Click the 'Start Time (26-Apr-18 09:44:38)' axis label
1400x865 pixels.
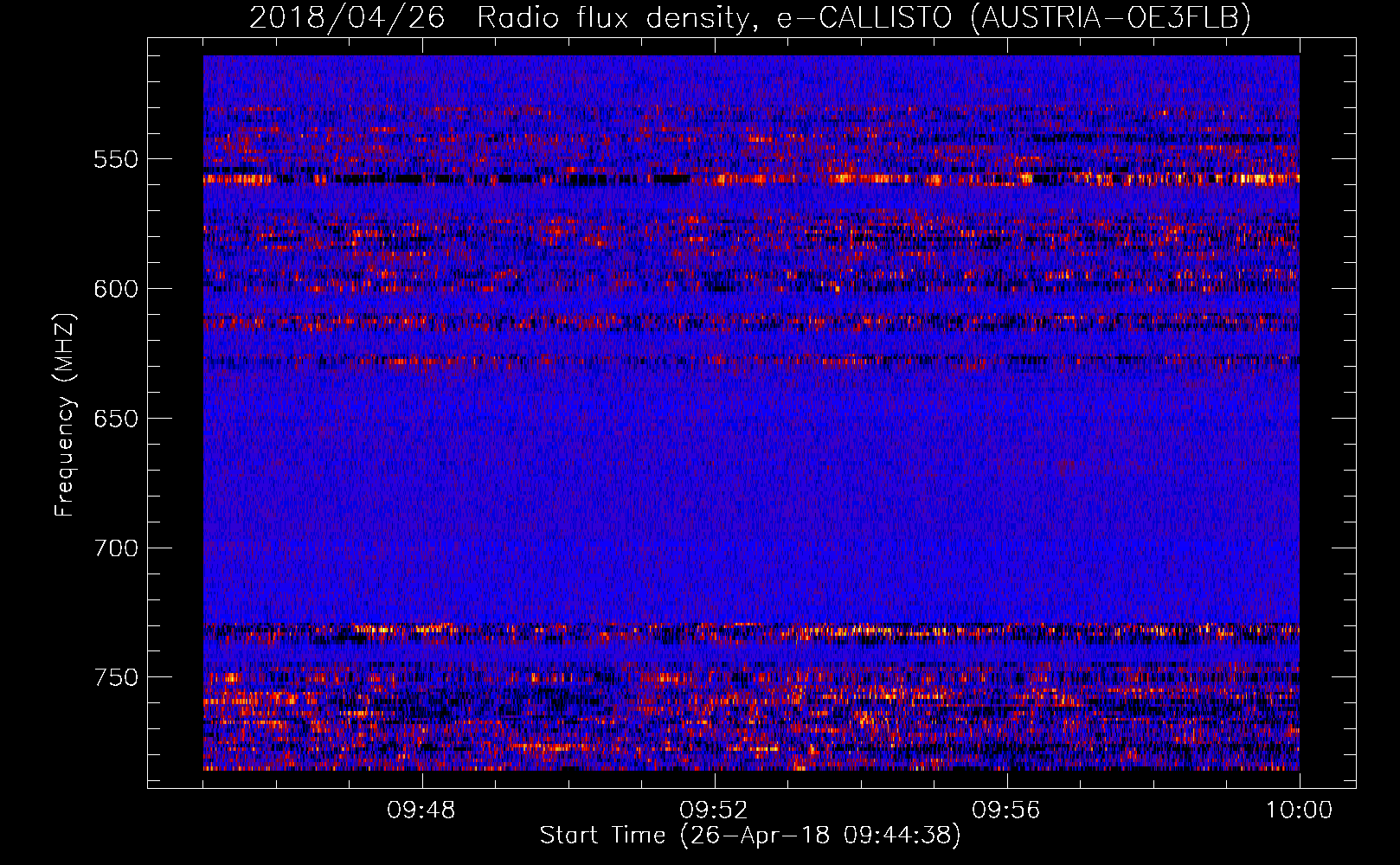coord(750,836)
